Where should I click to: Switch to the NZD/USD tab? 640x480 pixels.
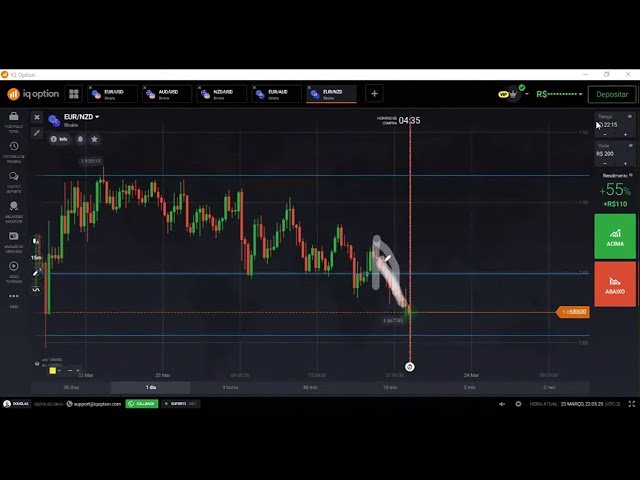point(222,94)
